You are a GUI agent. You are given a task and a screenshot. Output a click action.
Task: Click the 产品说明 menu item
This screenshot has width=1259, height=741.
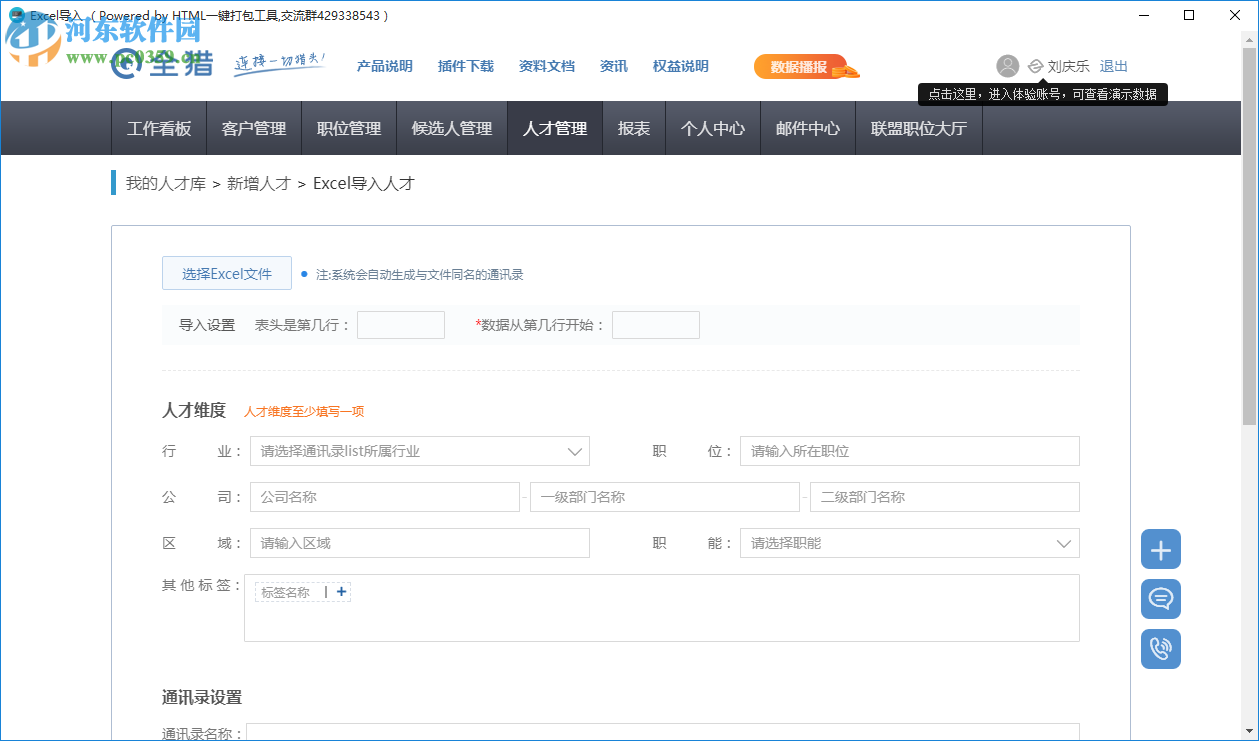pyautogui.click(x=384, y=66)
